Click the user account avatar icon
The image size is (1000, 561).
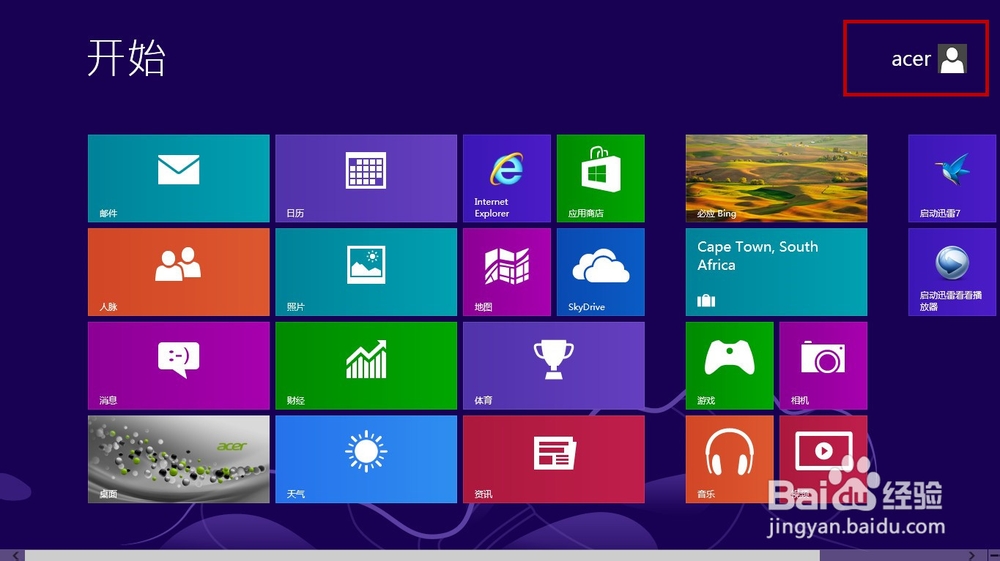point(952,59)
